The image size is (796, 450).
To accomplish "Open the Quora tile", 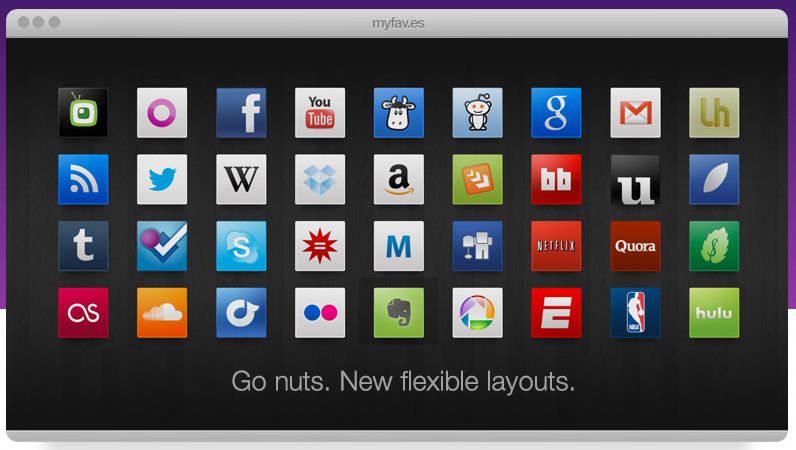I will tap(636, 246).
